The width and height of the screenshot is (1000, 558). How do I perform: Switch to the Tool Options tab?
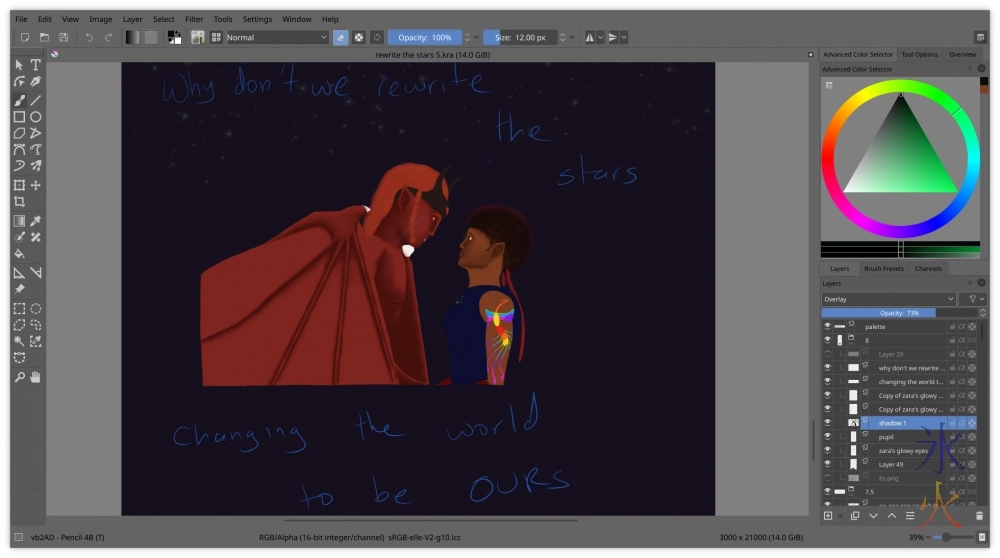click(919, 55)
